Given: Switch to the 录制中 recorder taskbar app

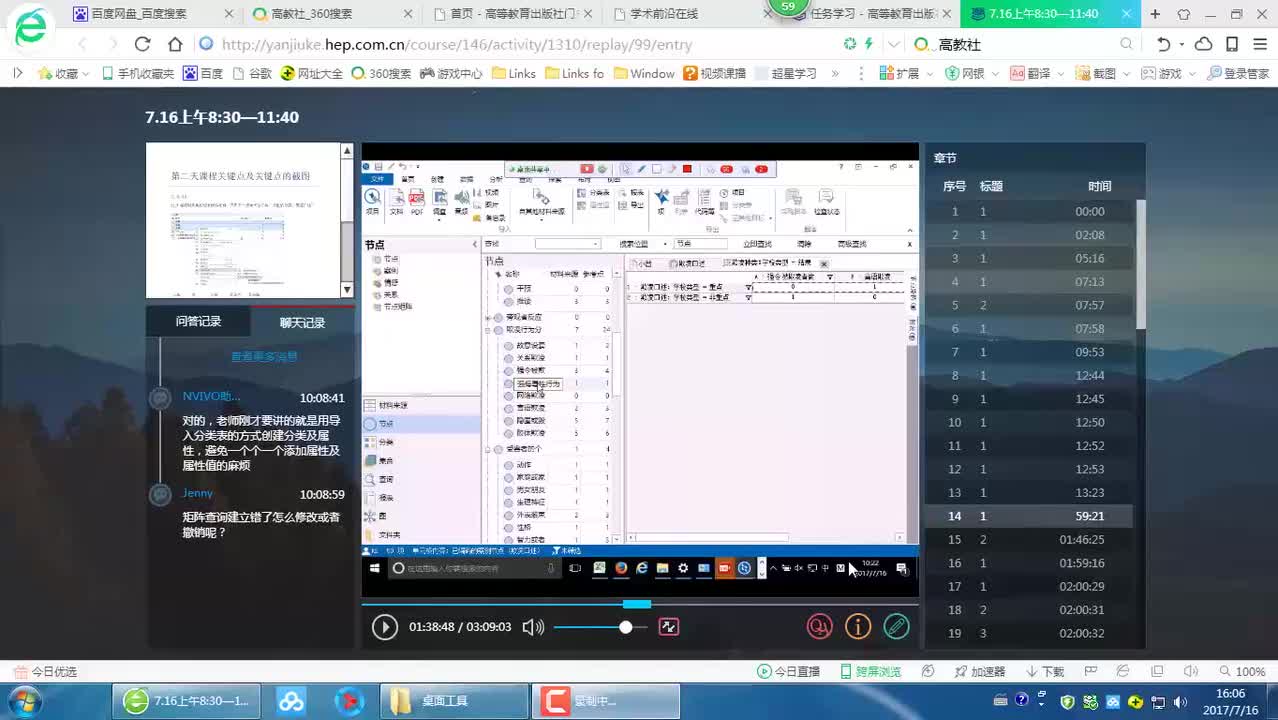Looking at the screenshot, I should pos(605,701).
